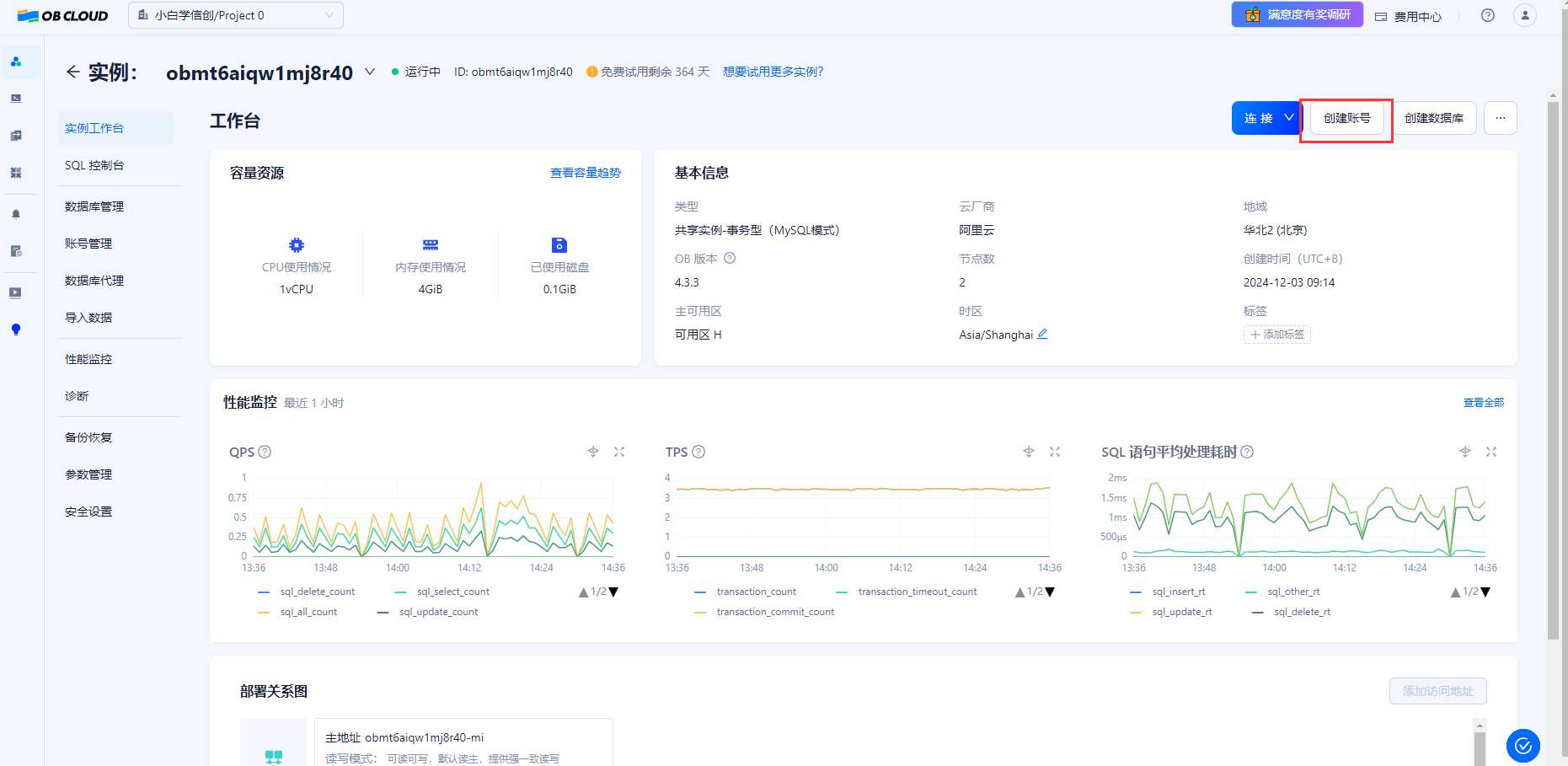Click the 创建数据库 button

point(1434,118)
